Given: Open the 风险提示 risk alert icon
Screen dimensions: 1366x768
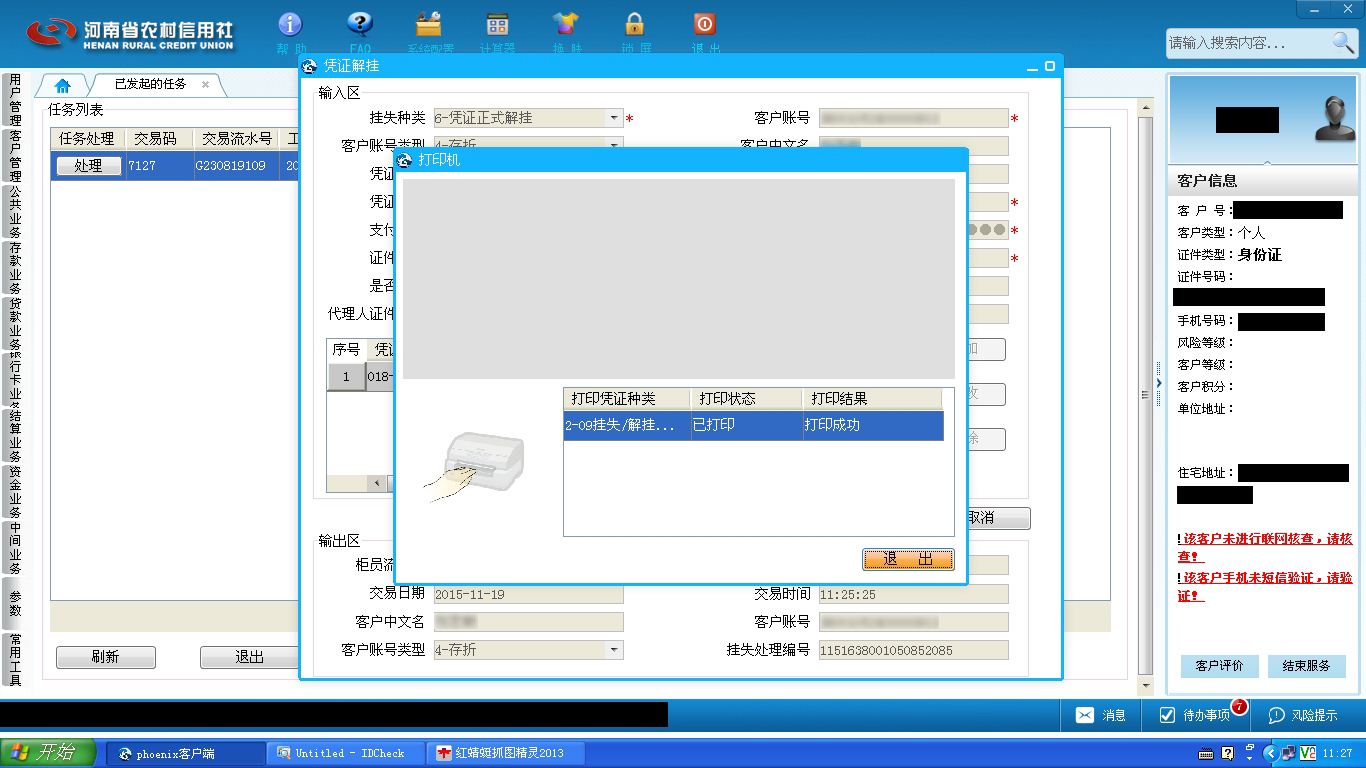Looking at the screenshot, I should point(1303,715).
